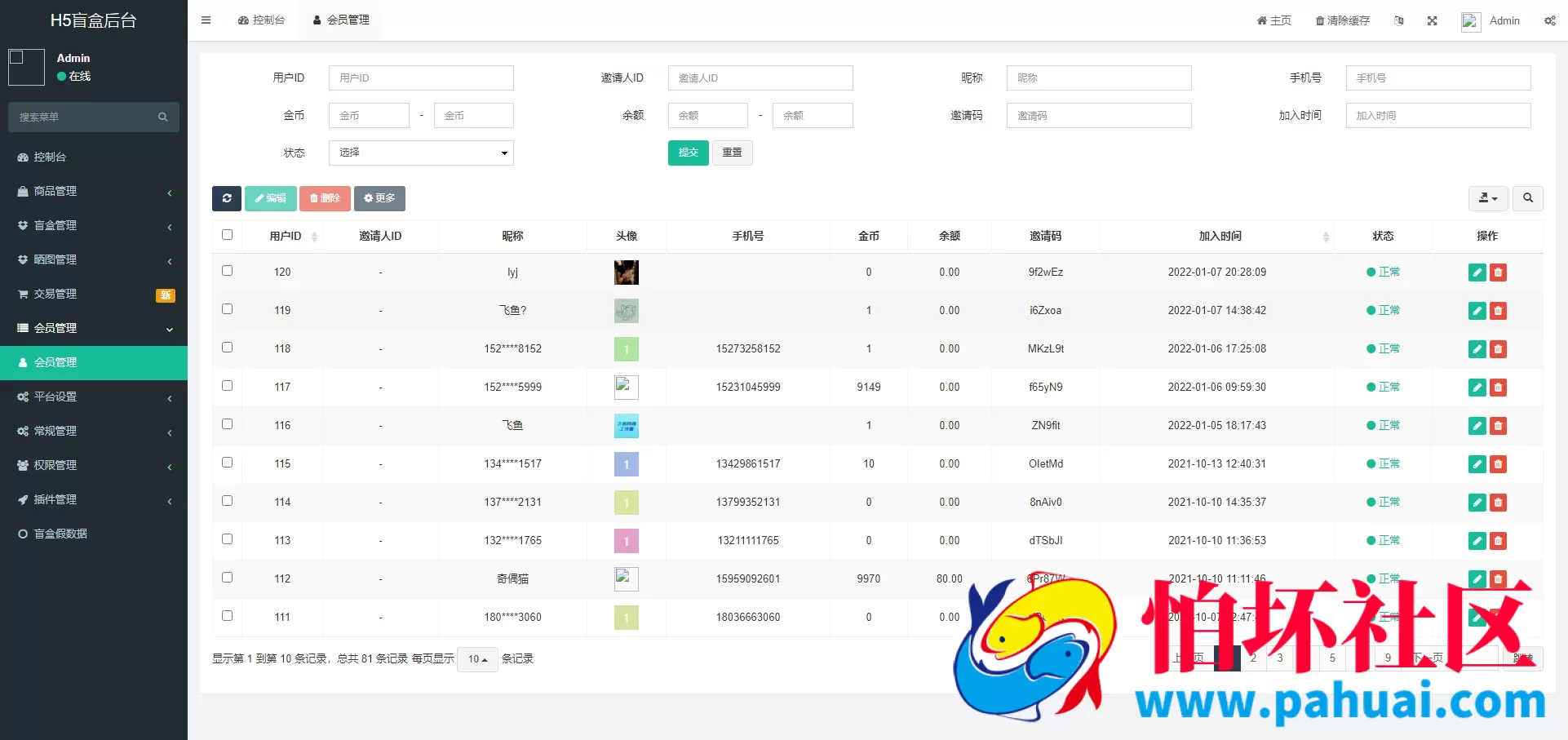Screen dimensions: 1568x740
Task: Open the per-page record count dropdown
Action: 477,659
